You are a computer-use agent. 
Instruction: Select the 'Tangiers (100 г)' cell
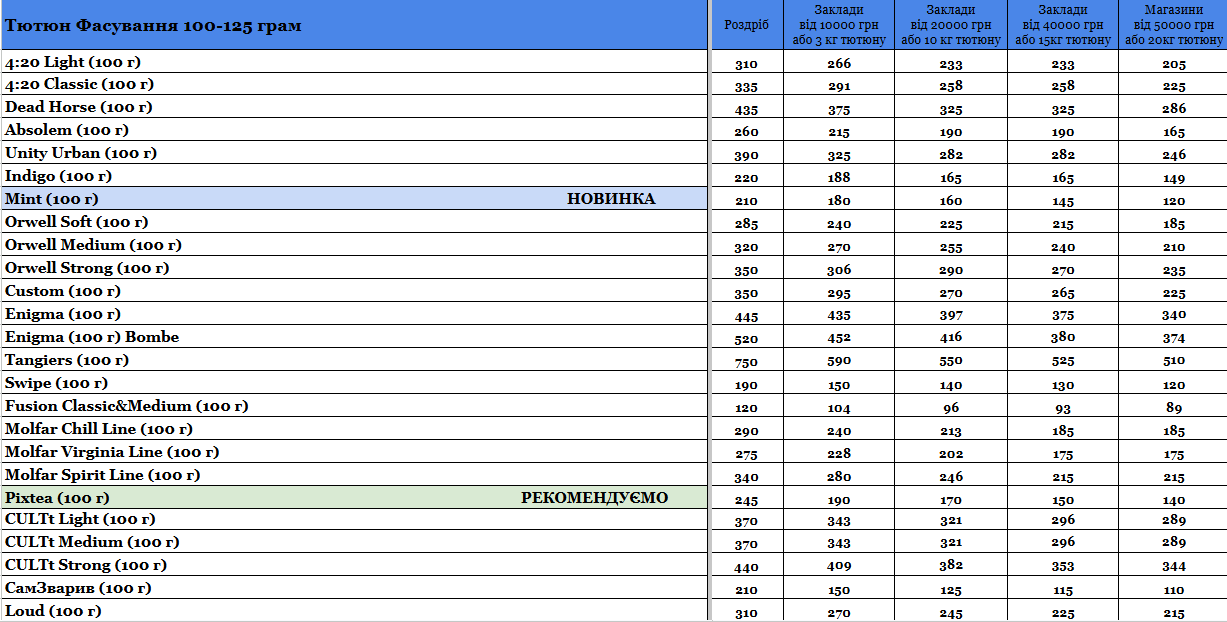tap(354, 360)
